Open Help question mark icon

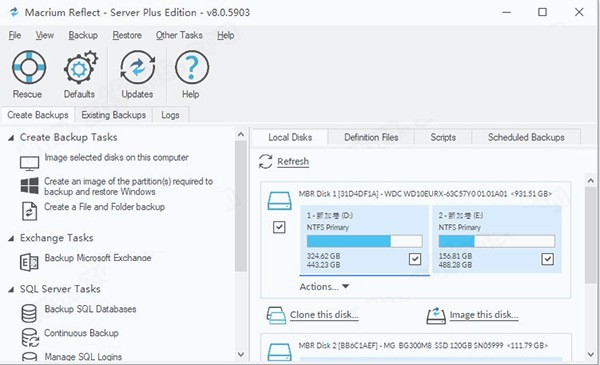click(x=192, y=67)
